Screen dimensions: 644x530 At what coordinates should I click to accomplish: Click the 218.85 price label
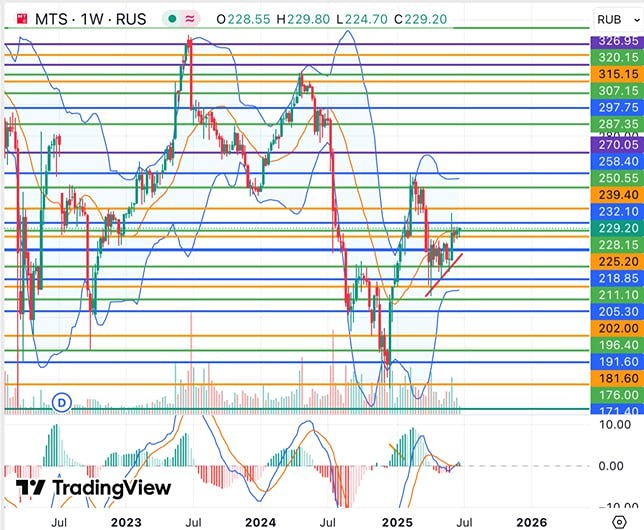click(617, 279)
